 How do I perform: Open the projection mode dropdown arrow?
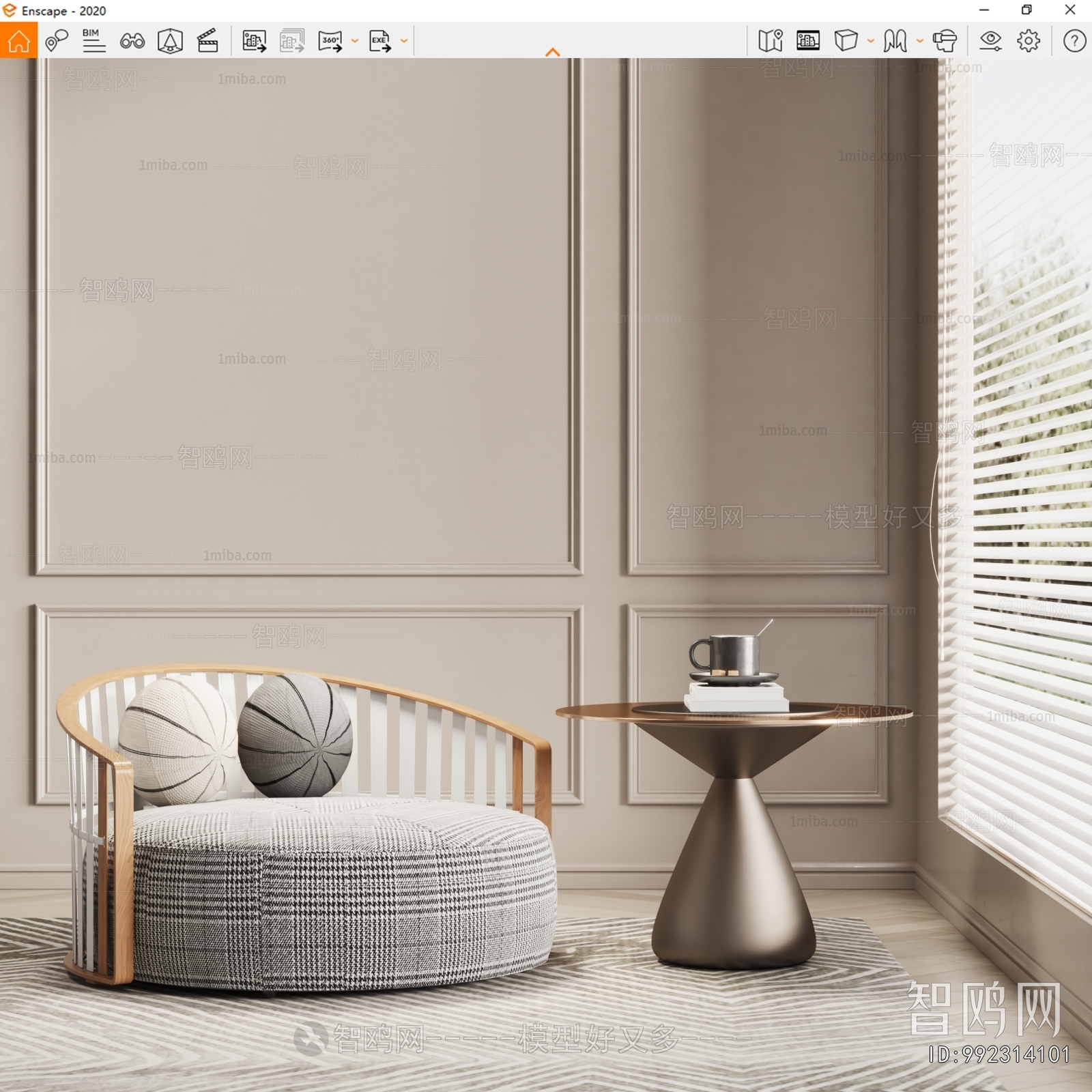coord(870,41)
